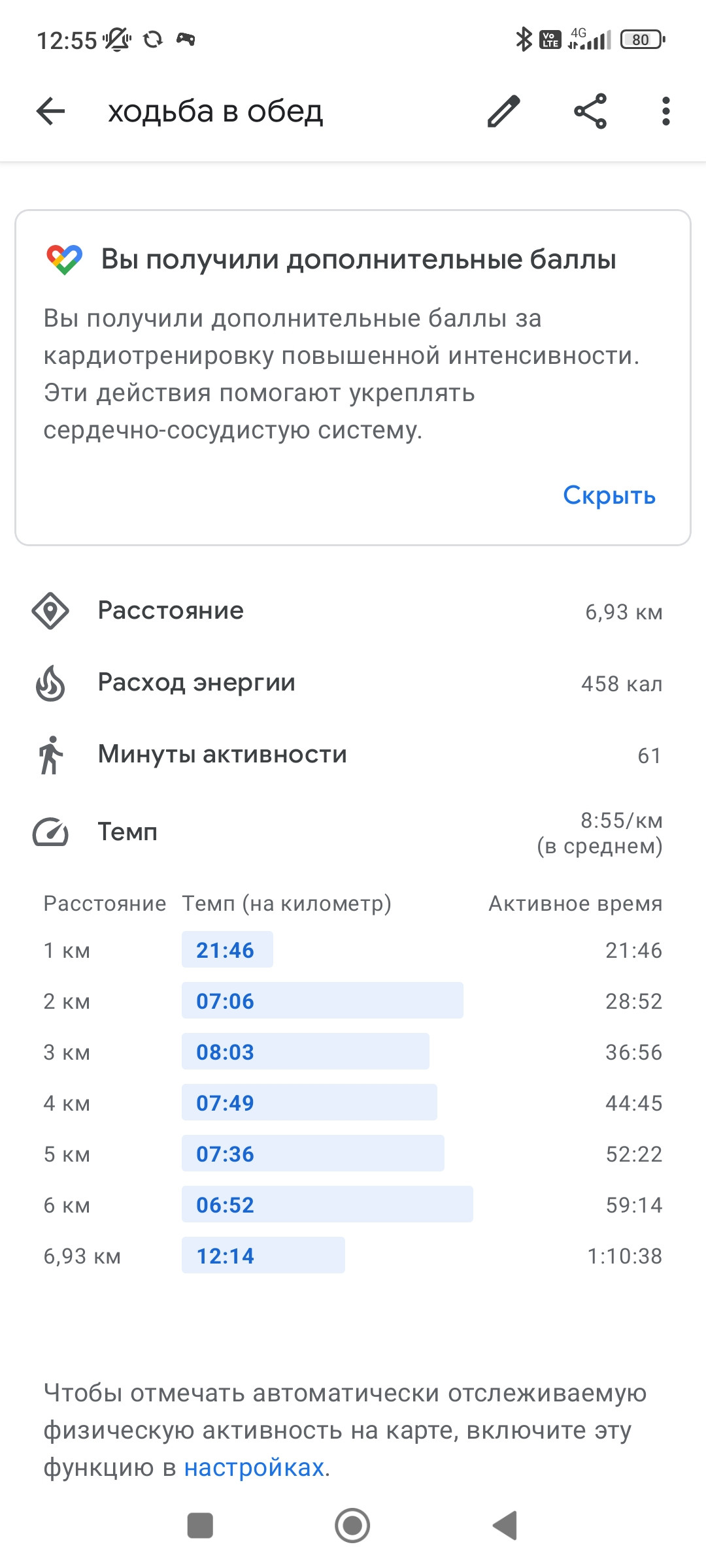Tap the 12:14 pace bar

263,1255
